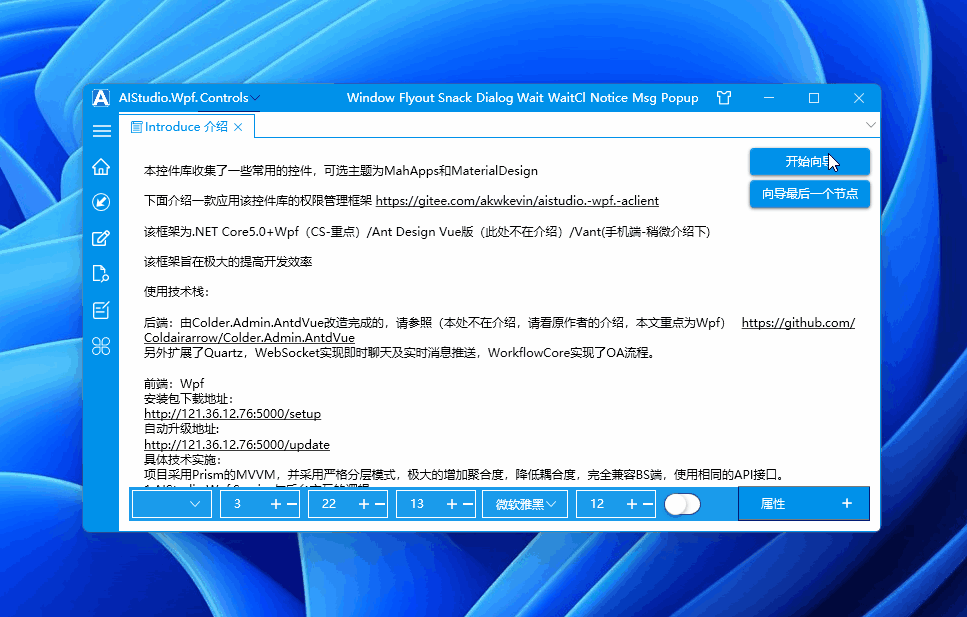Open the Snack menu item
The width and height of the screenshot is (967, 617).
pyautogui.click(x=455, y=97)
